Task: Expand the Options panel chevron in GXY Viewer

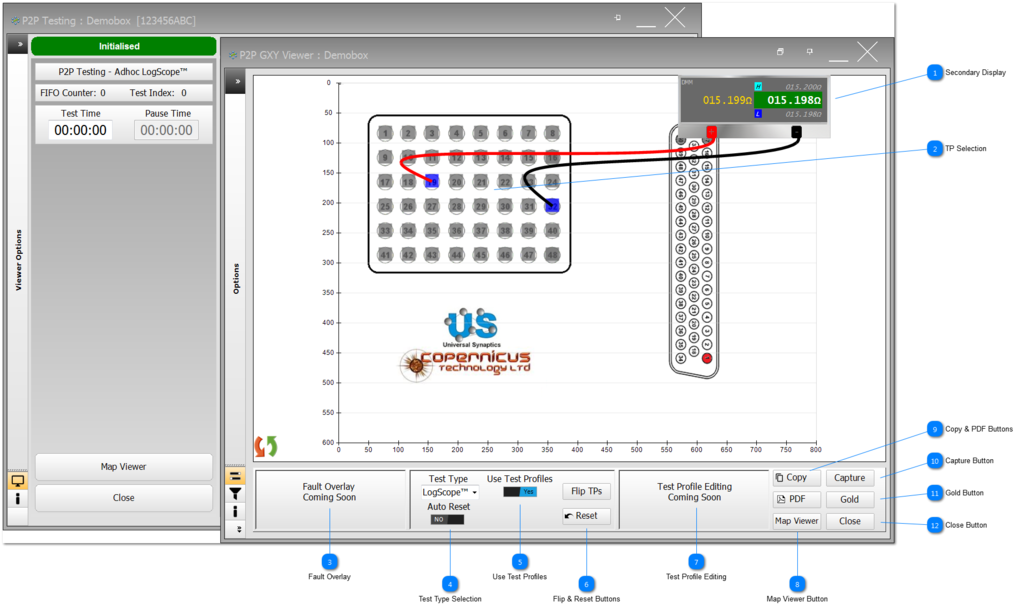Action: click(x=235, y=82)
